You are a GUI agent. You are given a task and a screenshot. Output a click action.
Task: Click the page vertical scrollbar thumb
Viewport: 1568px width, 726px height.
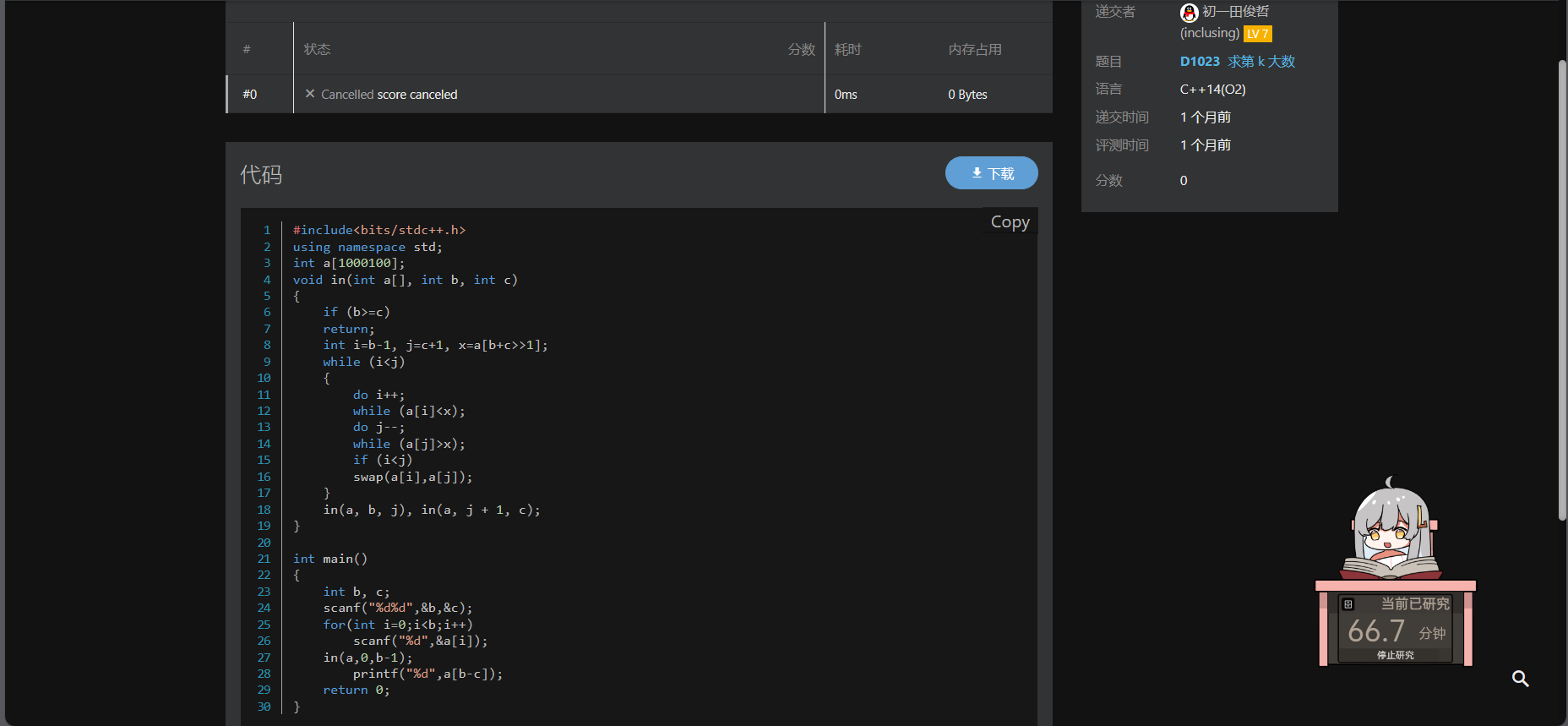coord(1562,290)
